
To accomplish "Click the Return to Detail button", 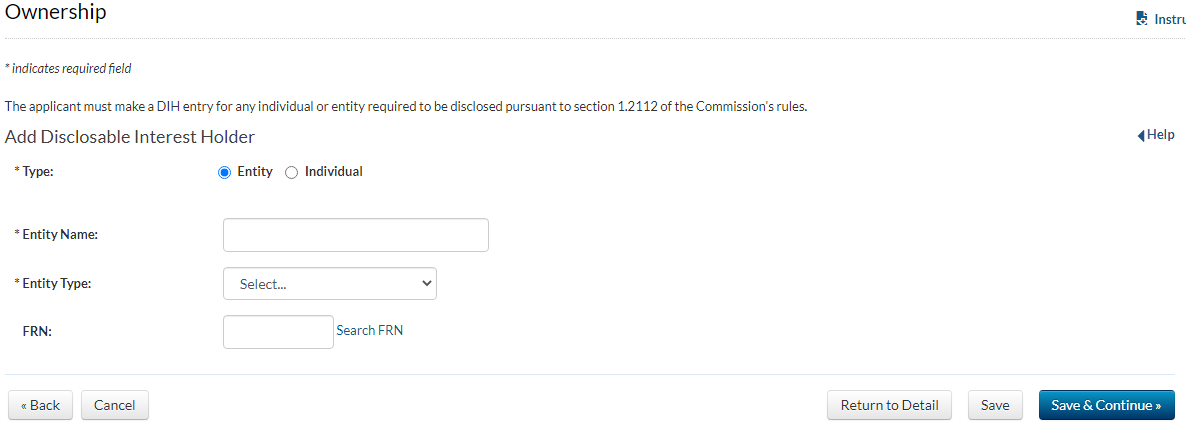I will point(889,405).
